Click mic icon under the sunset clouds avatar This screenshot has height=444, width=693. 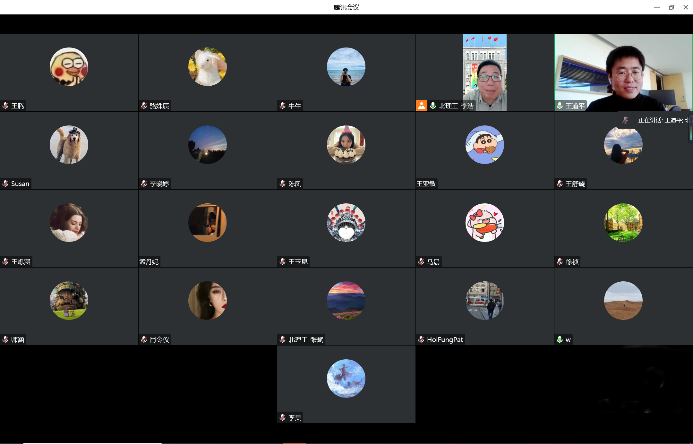point(283,339)
